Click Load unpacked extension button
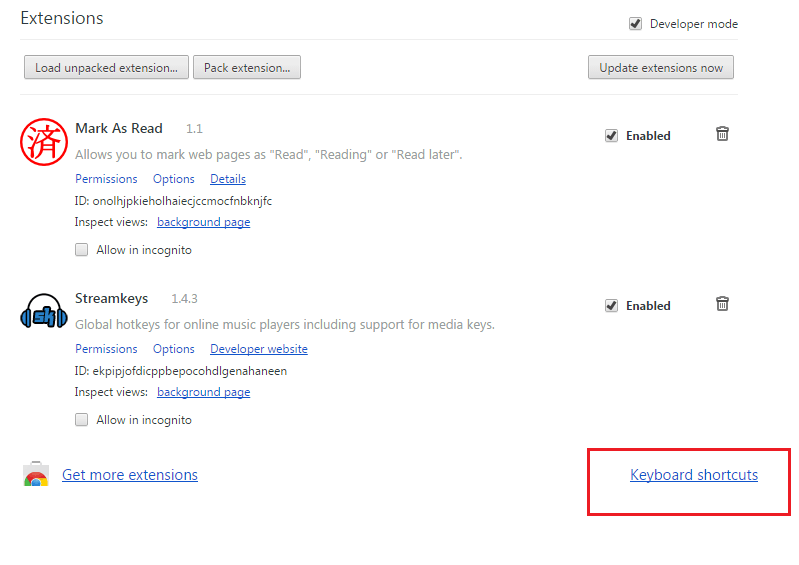 coord(106,67)
